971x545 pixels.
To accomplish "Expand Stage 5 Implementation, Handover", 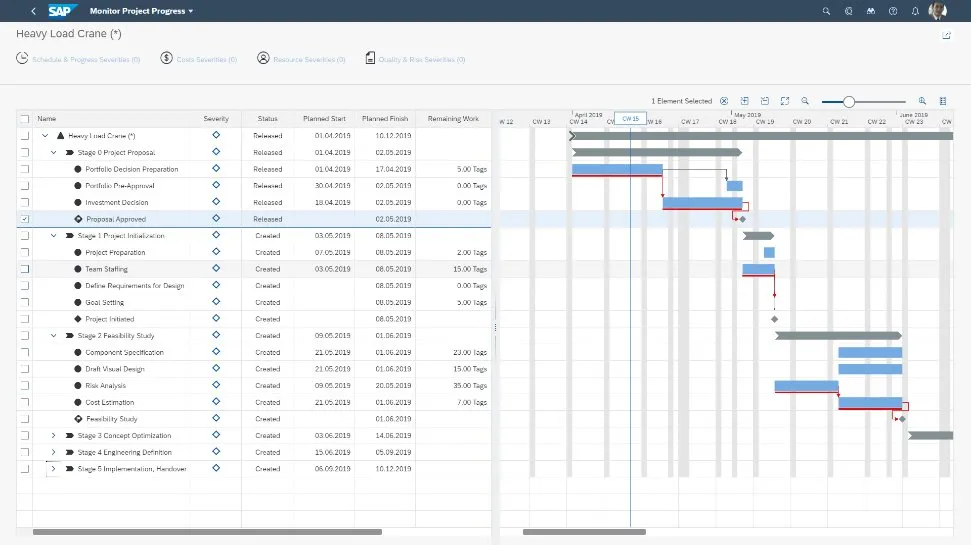I will (53, 469).
